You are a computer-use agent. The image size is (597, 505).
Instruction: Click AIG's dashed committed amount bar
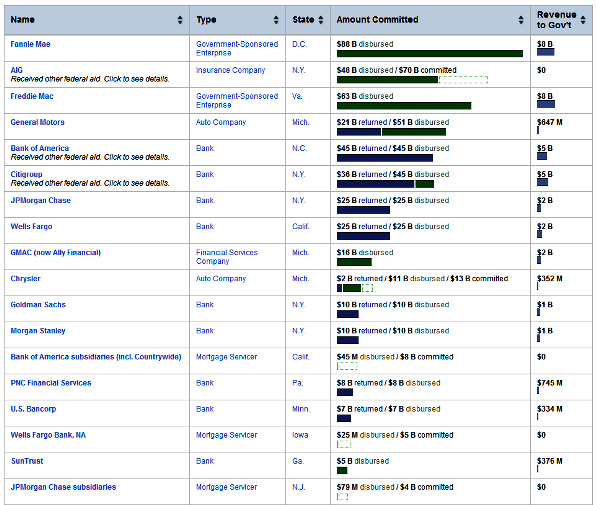(463, 80)
